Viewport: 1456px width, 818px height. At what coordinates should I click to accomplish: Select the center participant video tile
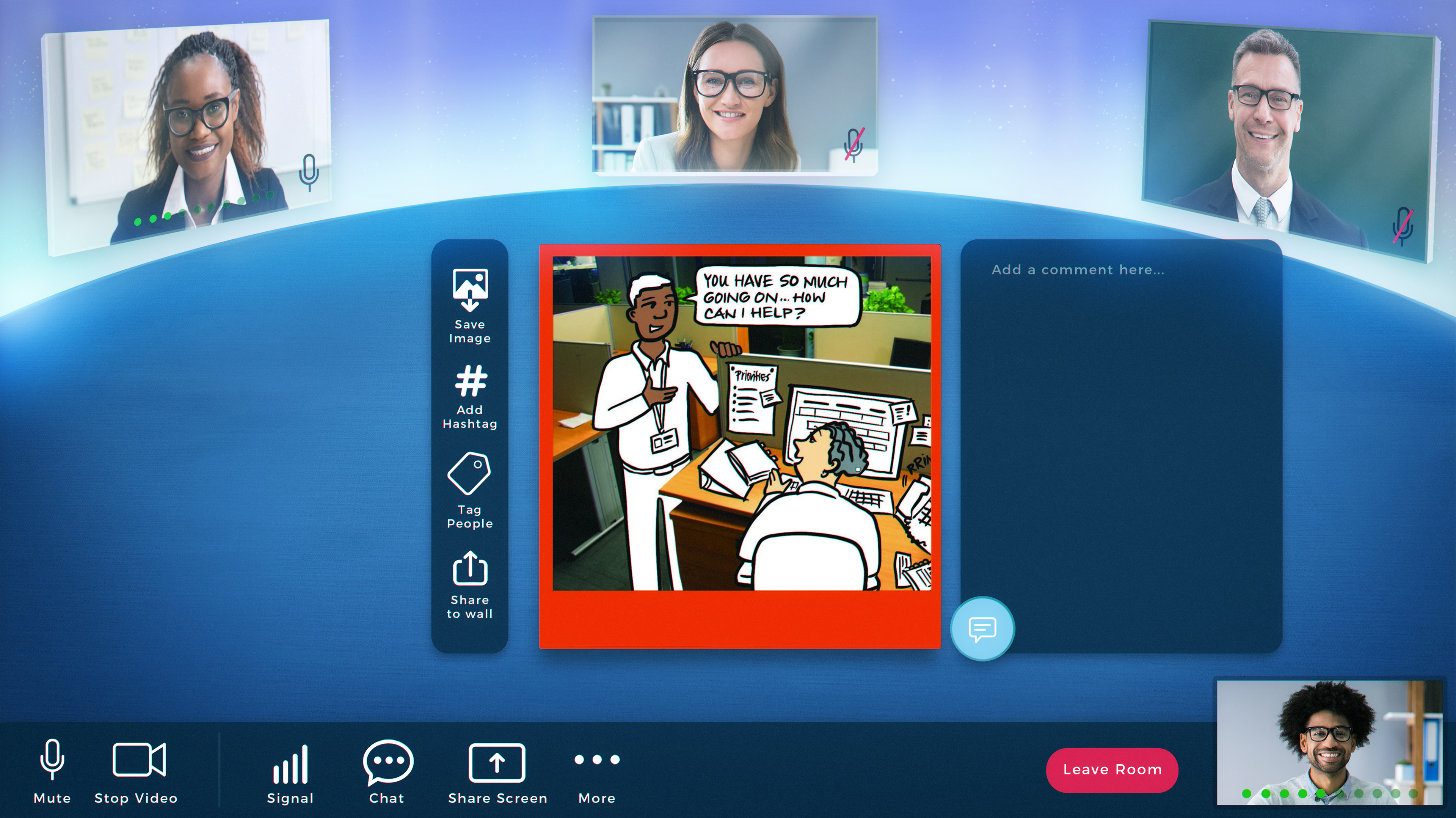pyautogui.click(x=735, y=95)
